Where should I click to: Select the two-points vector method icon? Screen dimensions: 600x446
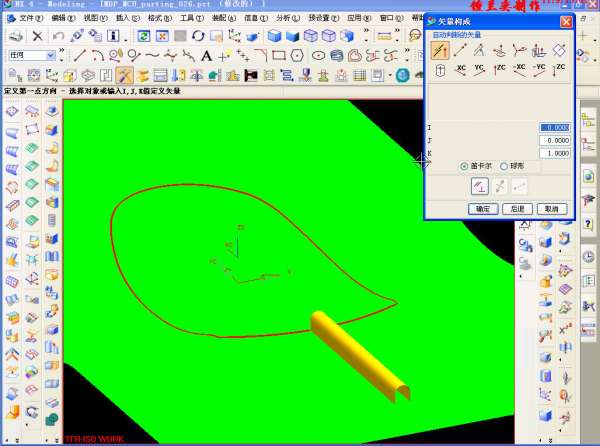460,50
